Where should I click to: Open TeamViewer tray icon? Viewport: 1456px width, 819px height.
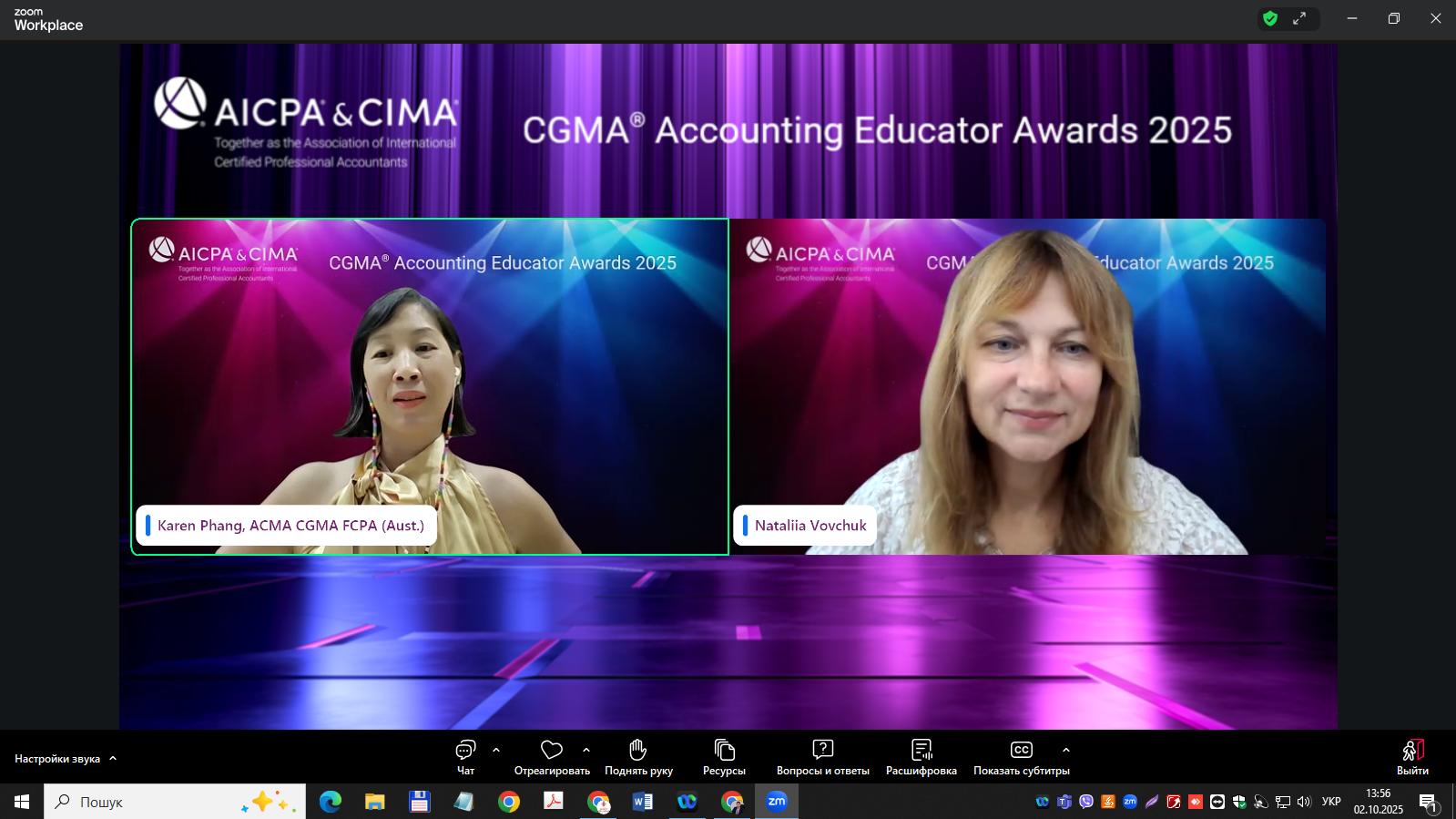pos(1217,802)
